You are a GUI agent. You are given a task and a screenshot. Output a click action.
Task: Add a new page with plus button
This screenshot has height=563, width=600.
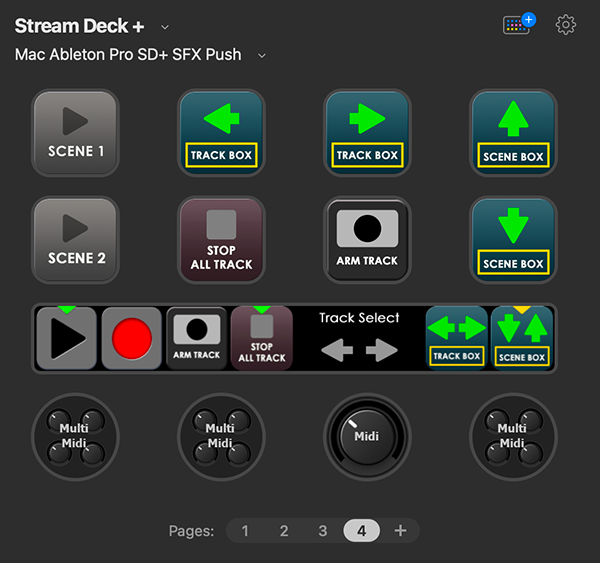[400, 531]
